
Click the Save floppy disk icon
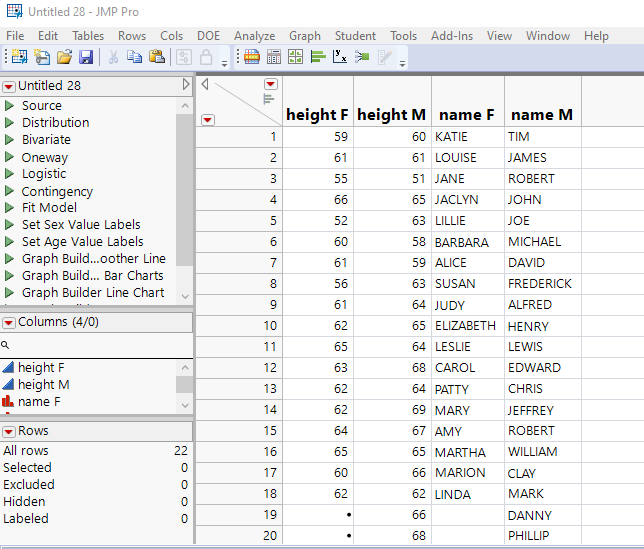click(86, 57)
